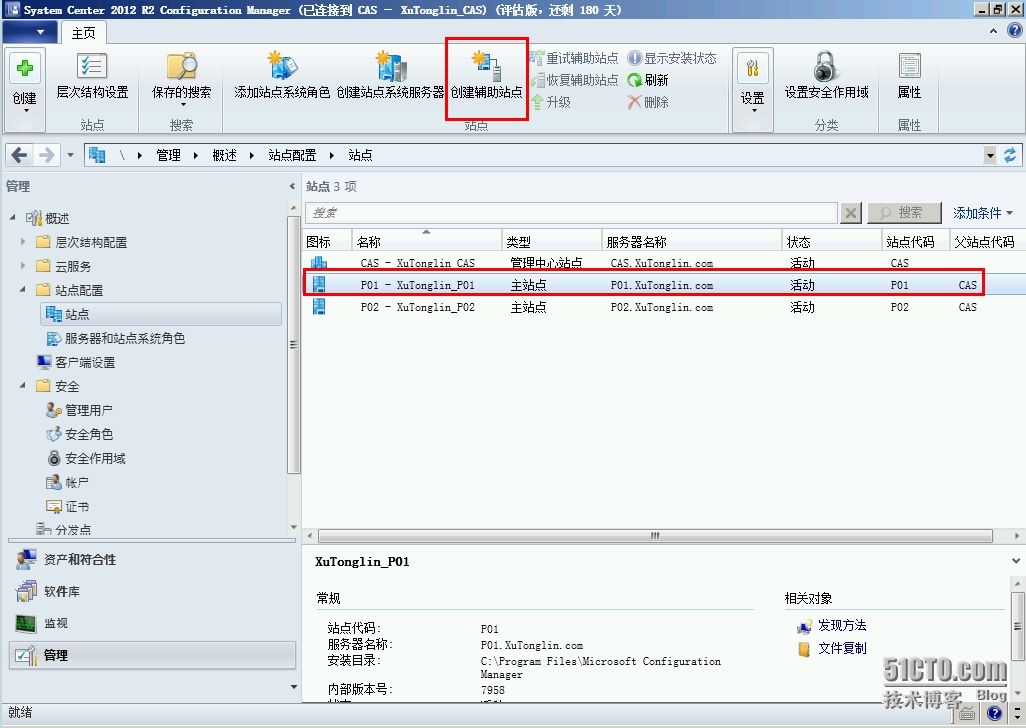Image resolution: width=1026 pixels, height=728 pixels.
Task: Click Create Site System Server (创建站点系统服务器)
Action: point(390,77)
